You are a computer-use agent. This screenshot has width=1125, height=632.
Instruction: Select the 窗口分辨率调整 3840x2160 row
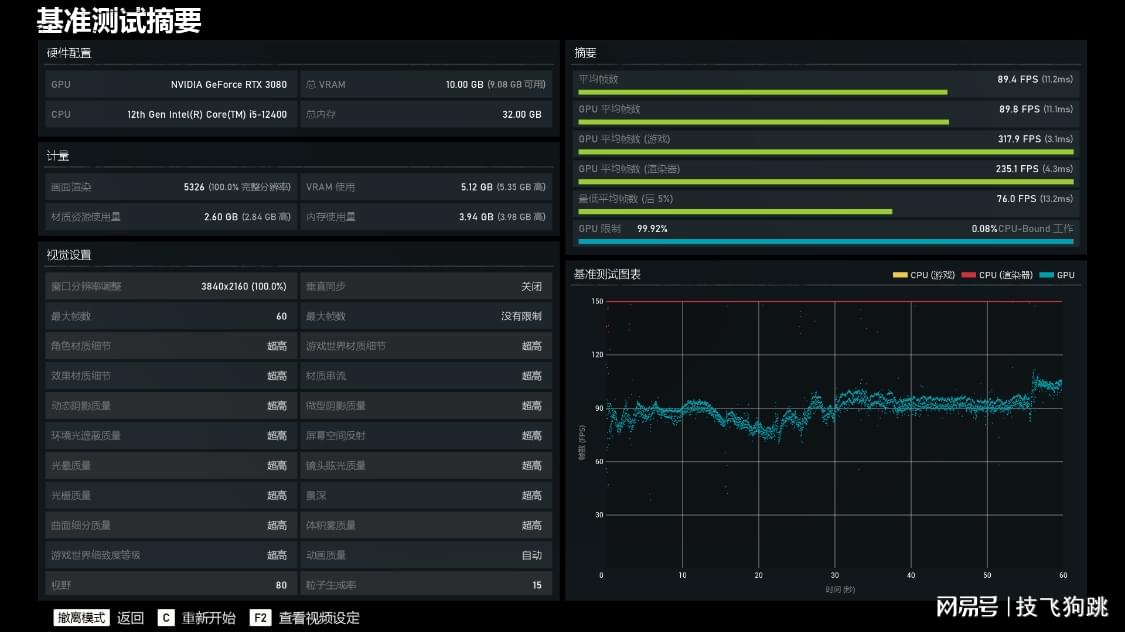pyautogui.click(x=171, y=286)
